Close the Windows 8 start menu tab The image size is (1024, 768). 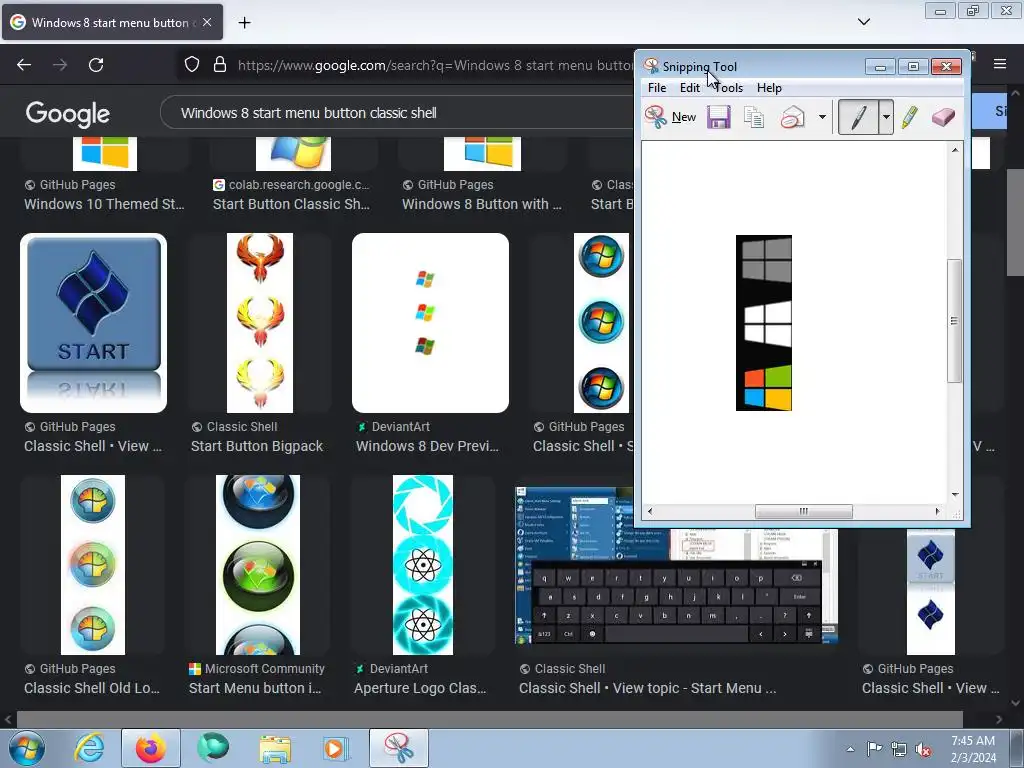pos(207,22)
